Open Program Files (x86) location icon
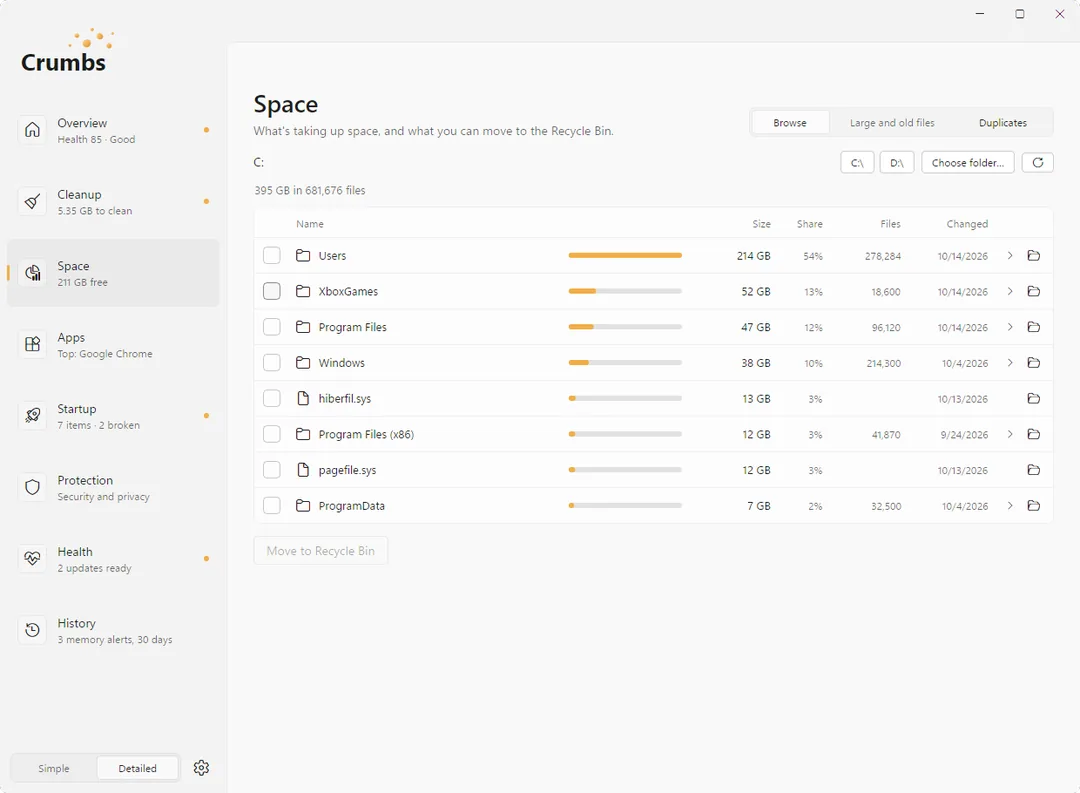Screen dimensions: 1080x793 [x=1033, y=435]
